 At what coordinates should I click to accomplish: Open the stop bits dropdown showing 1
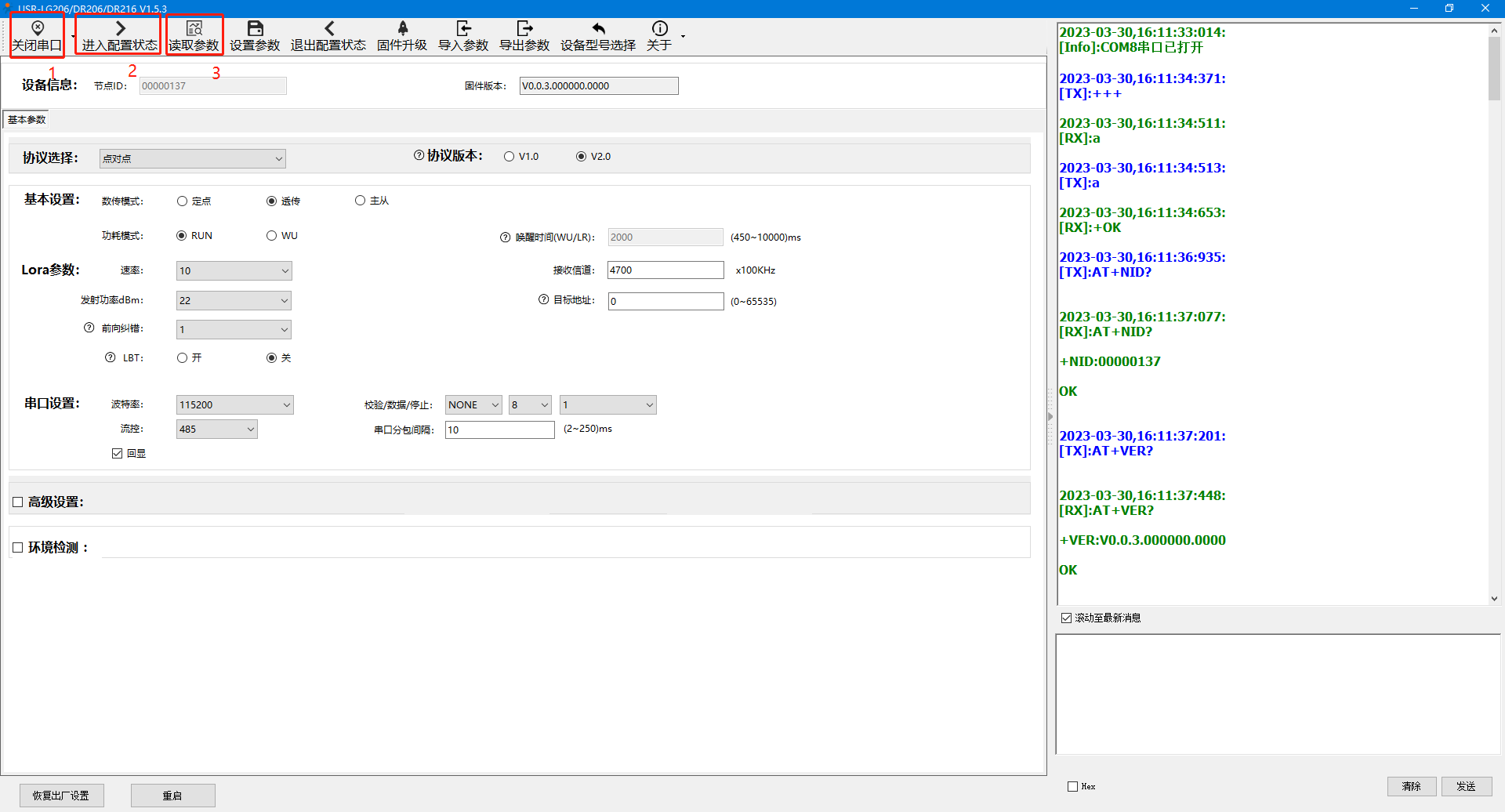click(x=608, y=404)
